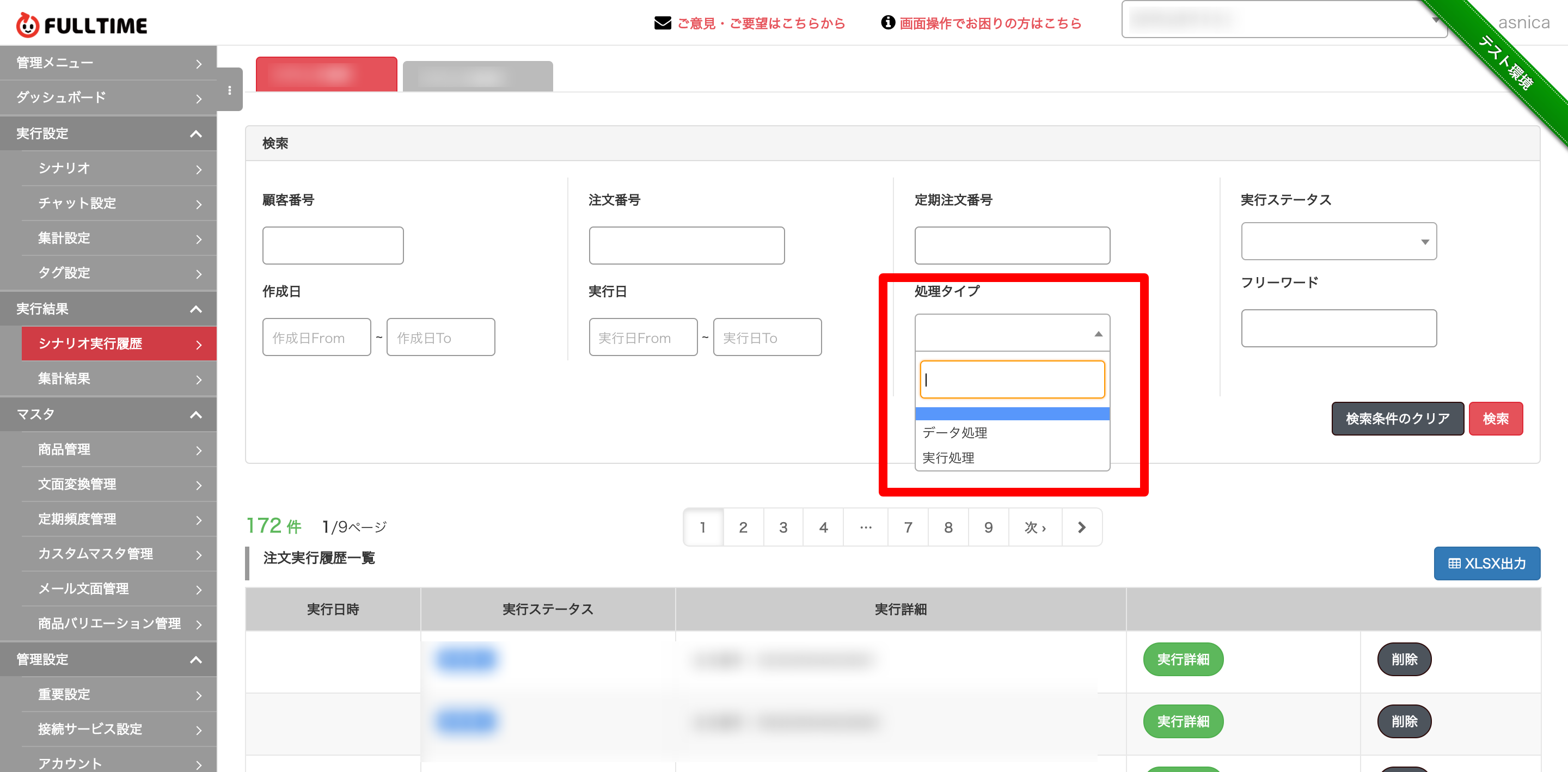This screenshot has height=772, width=1568.
Task: Select シナリオ実行履歴 in the sidebar
Action: click(x=119, y=344)
